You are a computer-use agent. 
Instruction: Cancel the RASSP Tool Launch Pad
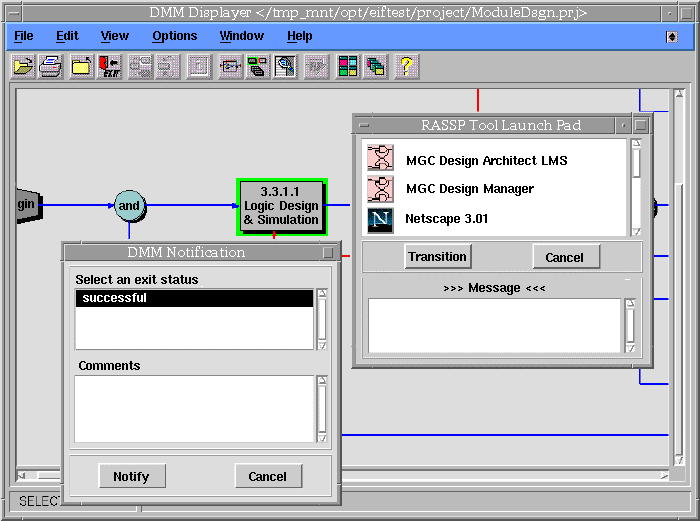coord(565,257)
